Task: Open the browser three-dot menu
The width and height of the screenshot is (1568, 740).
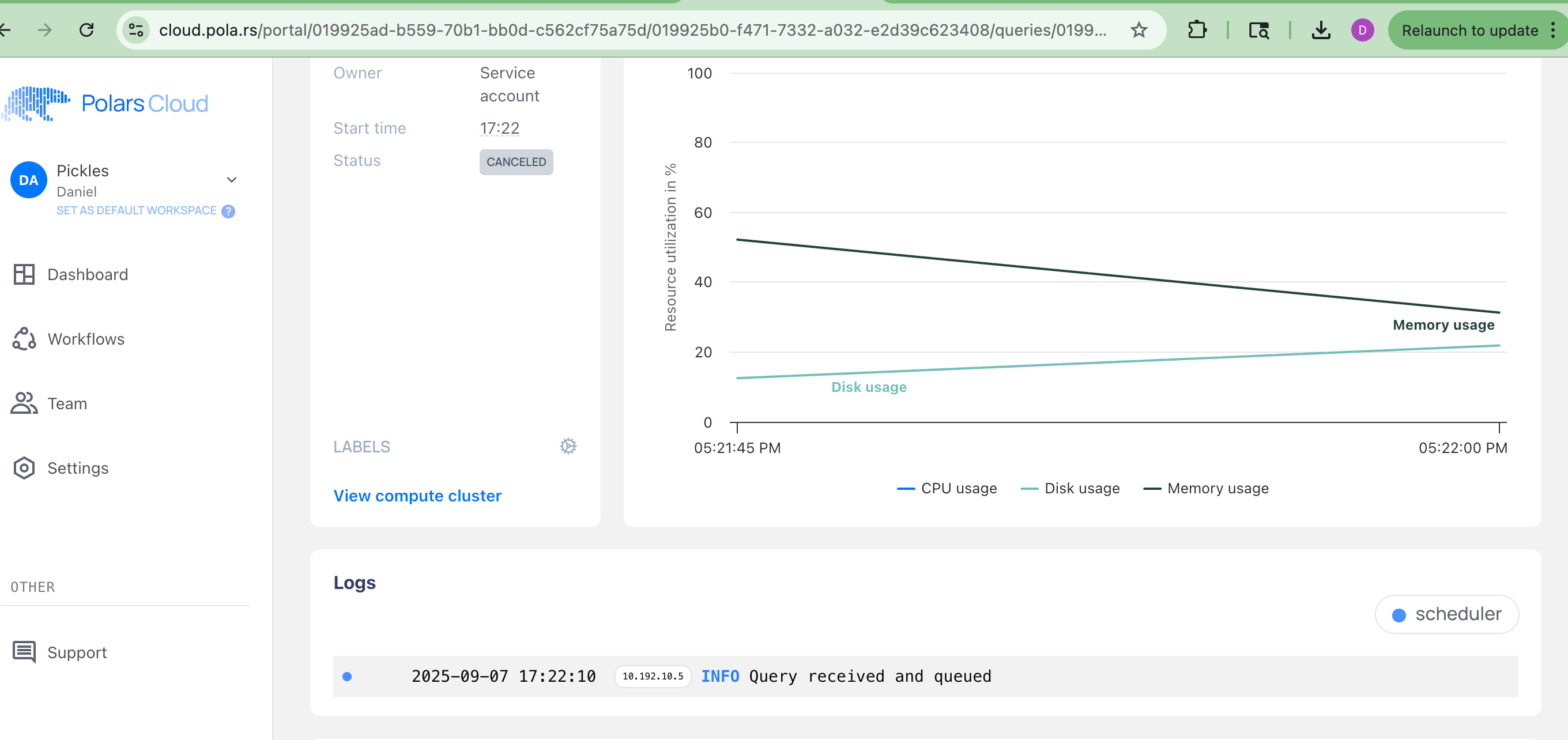Action: (x=1553, y=30)
